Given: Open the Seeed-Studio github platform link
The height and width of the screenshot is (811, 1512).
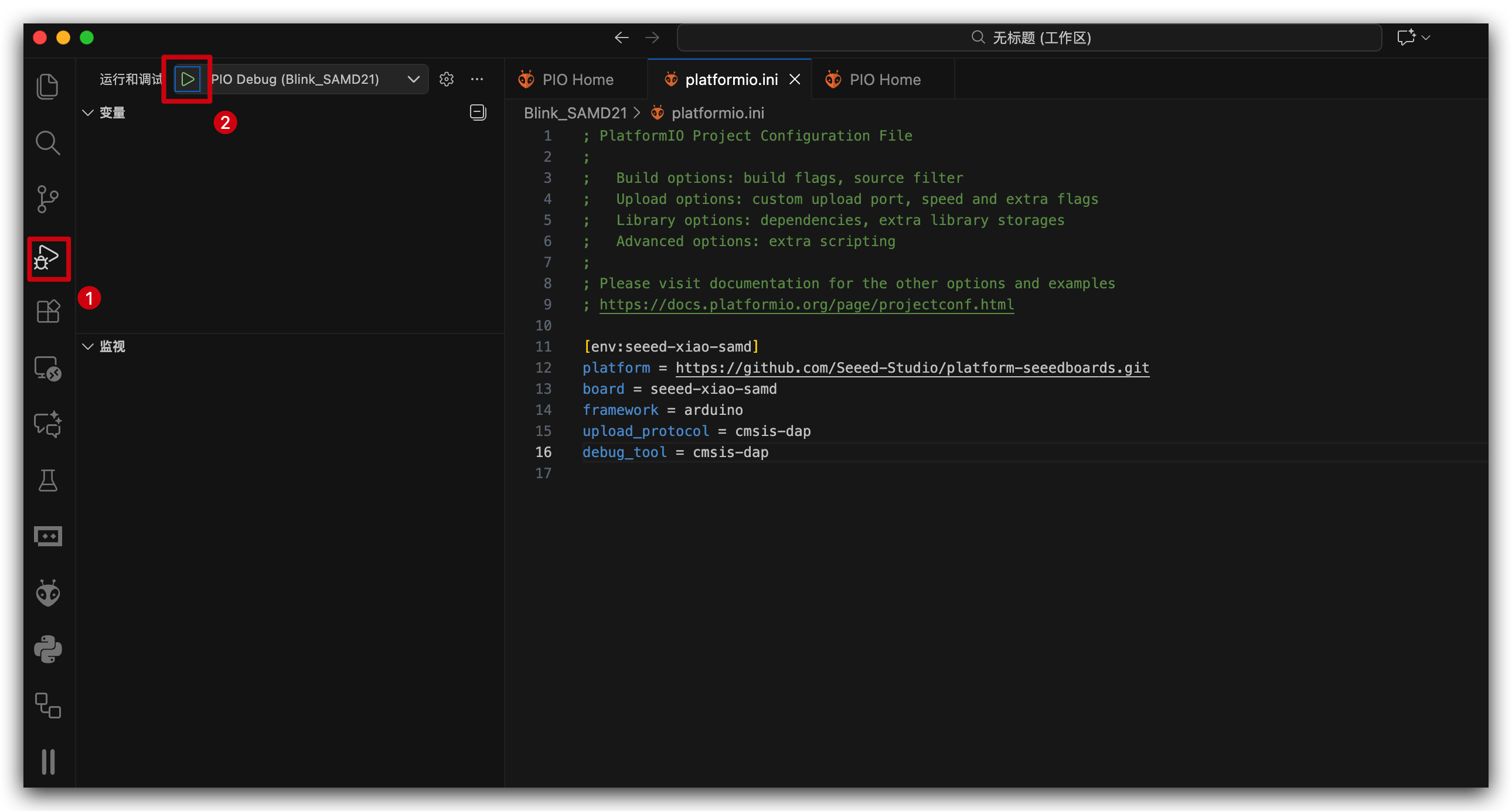Looking at the screenshot, I should click(911, 368).
